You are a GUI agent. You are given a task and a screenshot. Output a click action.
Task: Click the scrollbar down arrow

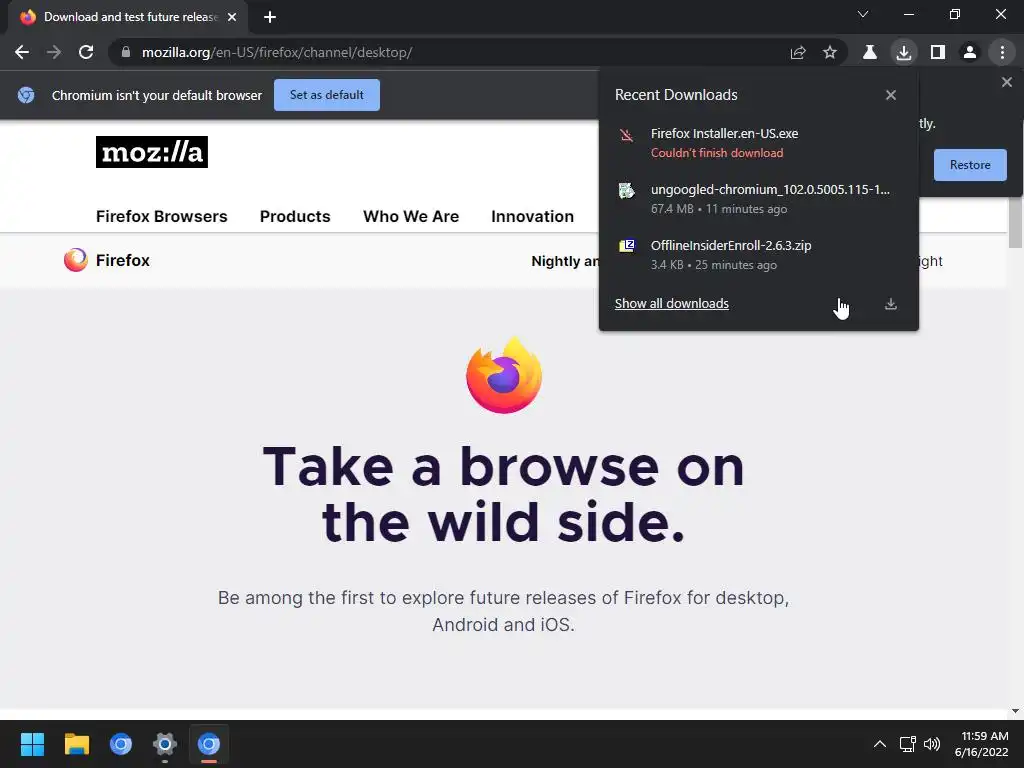[x=1015, y=711]
